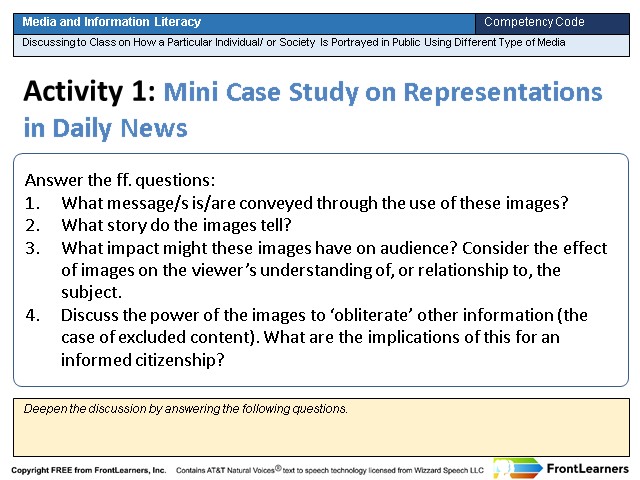Image resolution: width=640 pixels, height=480 pixels.
Task: Click the 'Contains AT&T Natural Voices' footer text
Action: (x=330, y=470)
